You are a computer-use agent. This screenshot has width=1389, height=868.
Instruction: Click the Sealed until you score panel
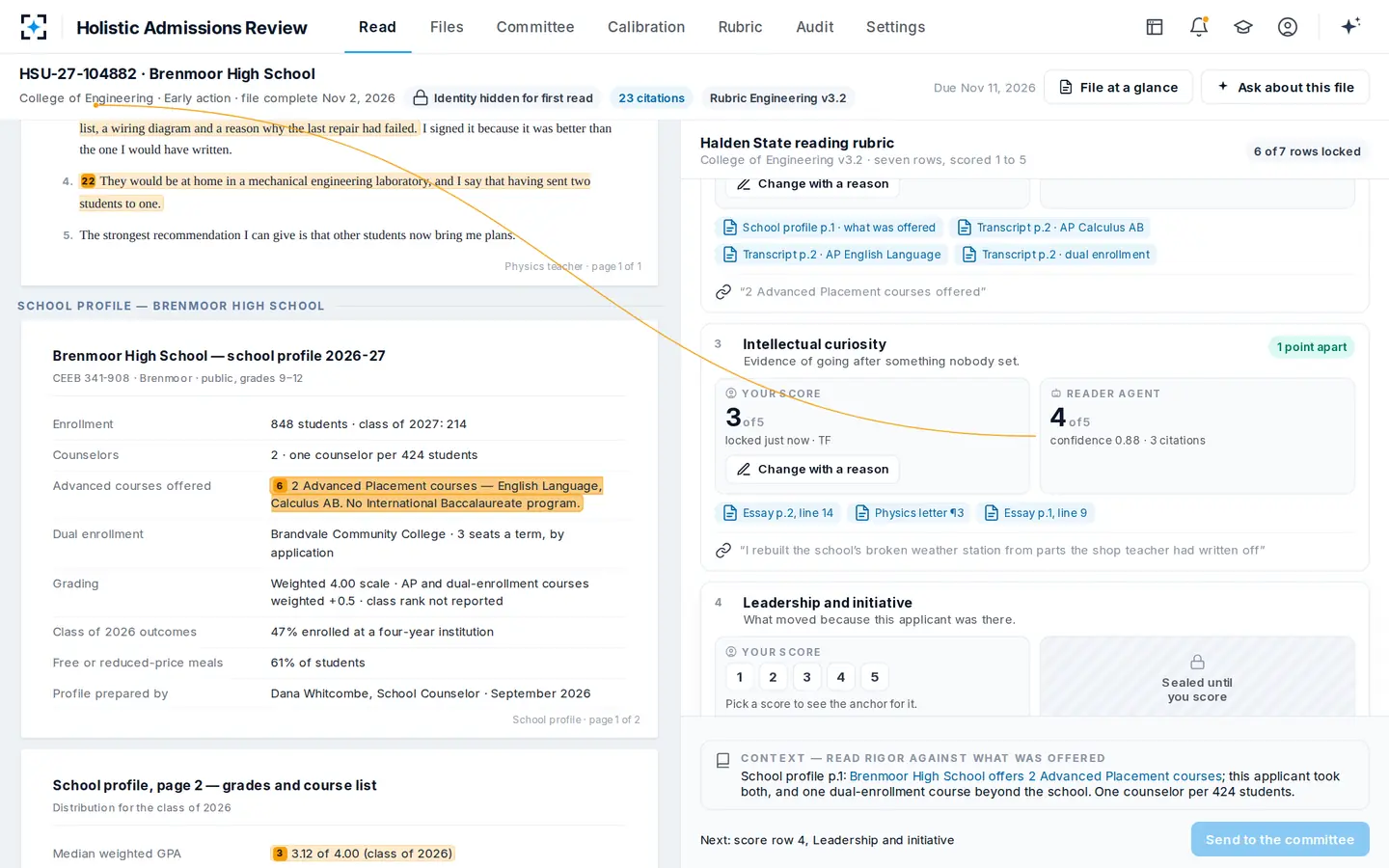click(x=1197, y=677)
